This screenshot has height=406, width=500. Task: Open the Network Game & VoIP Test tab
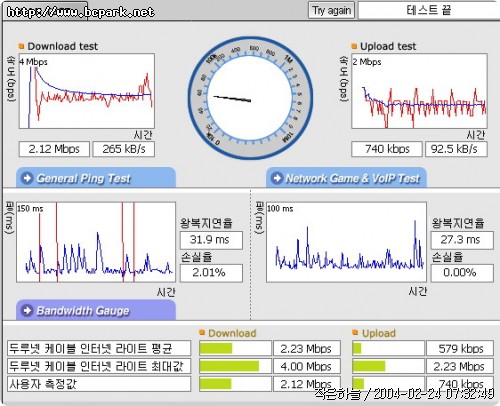point(346,178)
